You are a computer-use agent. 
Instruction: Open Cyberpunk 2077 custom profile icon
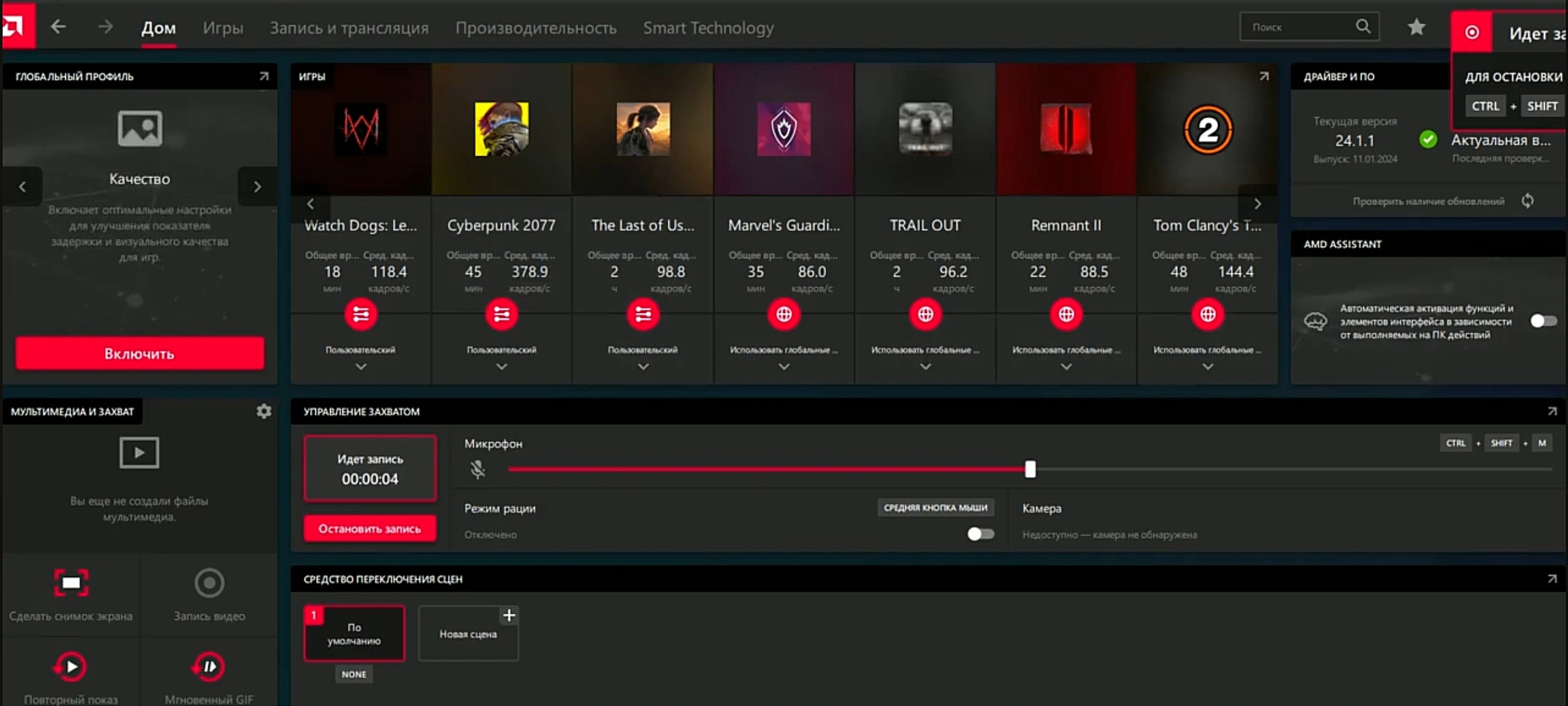coord(502,314)
